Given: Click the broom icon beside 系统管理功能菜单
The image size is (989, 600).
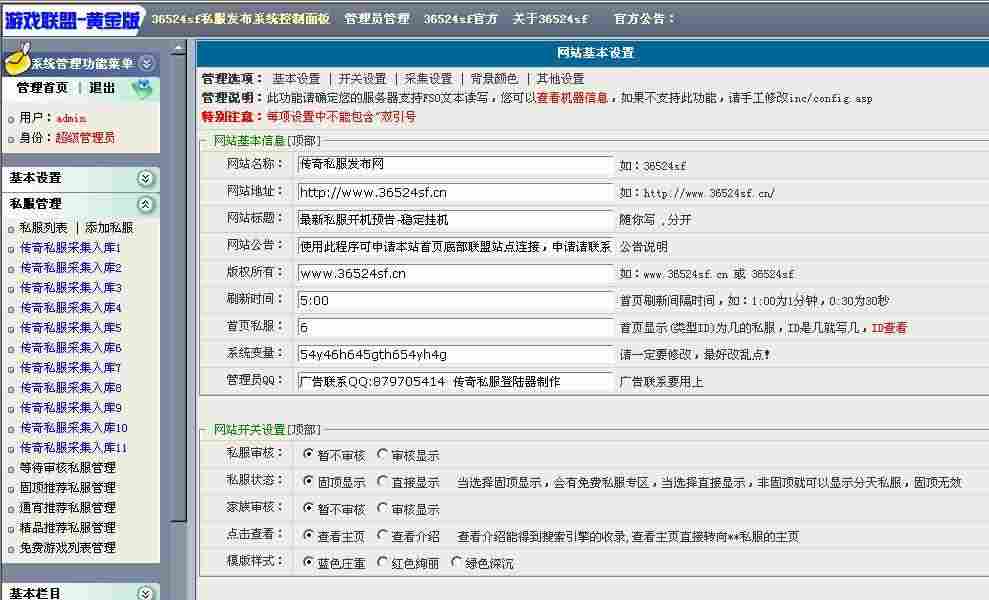Looking at the screenshot, I should (15, 62).
